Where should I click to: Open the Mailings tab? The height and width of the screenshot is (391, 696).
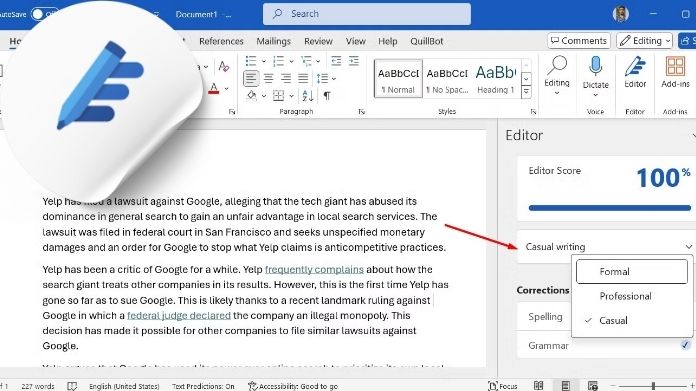273,41
